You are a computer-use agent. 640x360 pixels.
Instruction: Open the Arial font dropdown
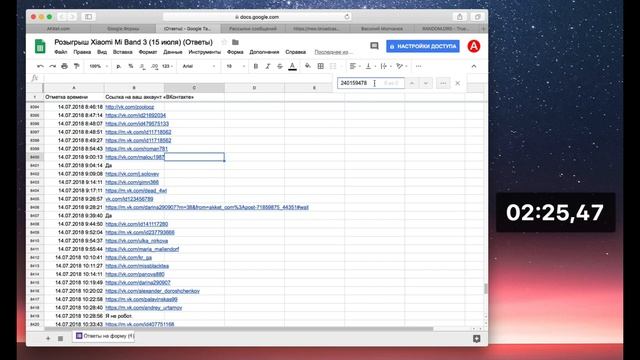199,66
